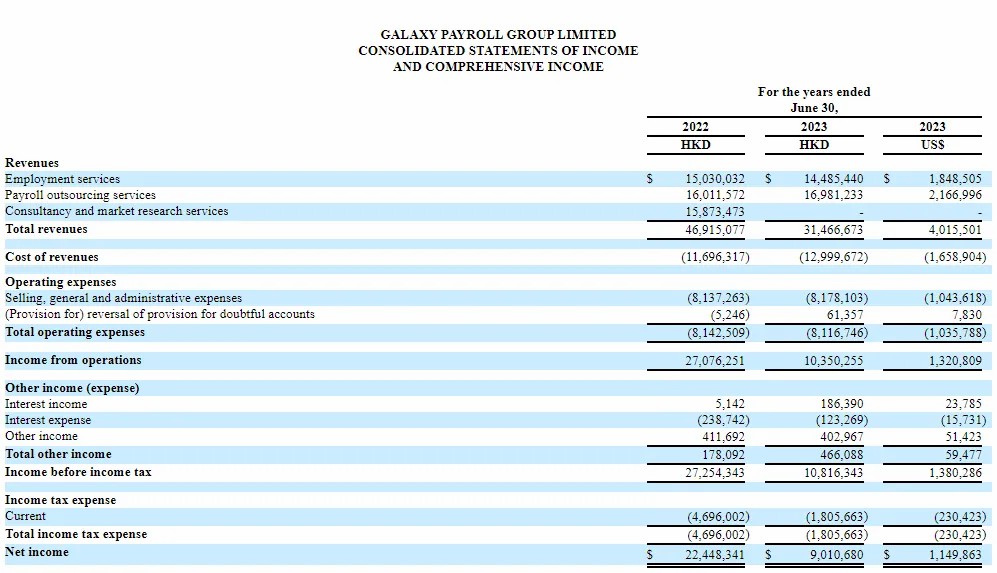Click the value 9,010,680

pyautogui.click(x=837, y=555)
